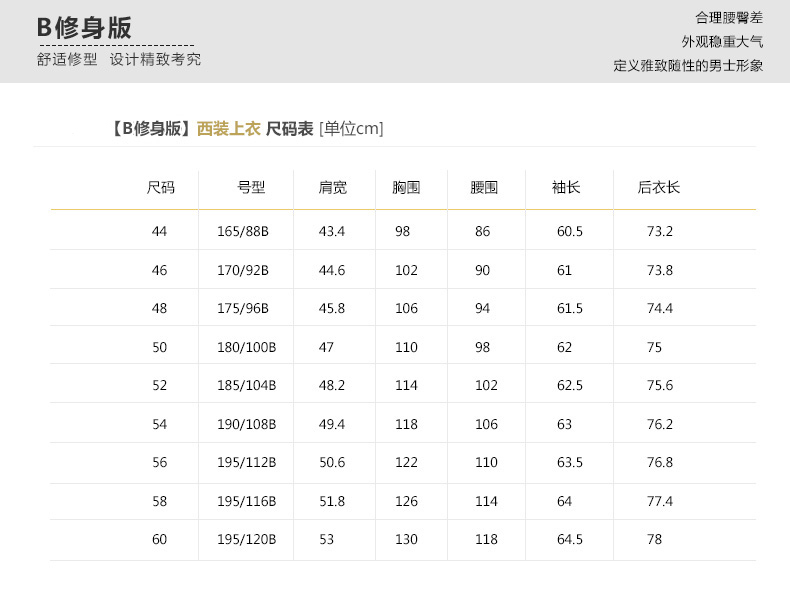Click the 后衣长 column header

coord(659,187)
